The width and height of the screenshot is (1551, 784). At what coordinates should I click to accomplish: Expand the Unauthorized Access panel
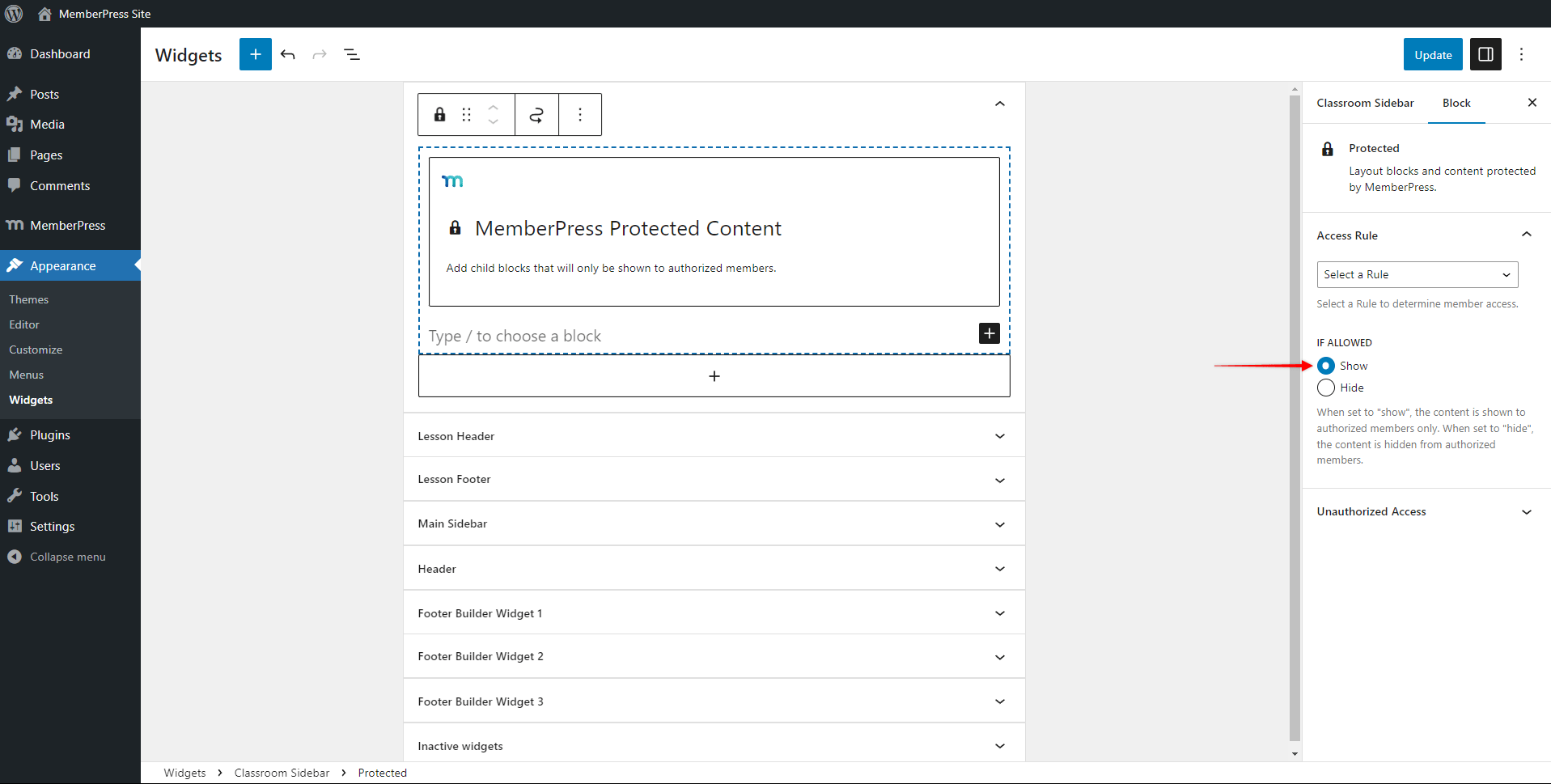click(x=1527, y=511)
